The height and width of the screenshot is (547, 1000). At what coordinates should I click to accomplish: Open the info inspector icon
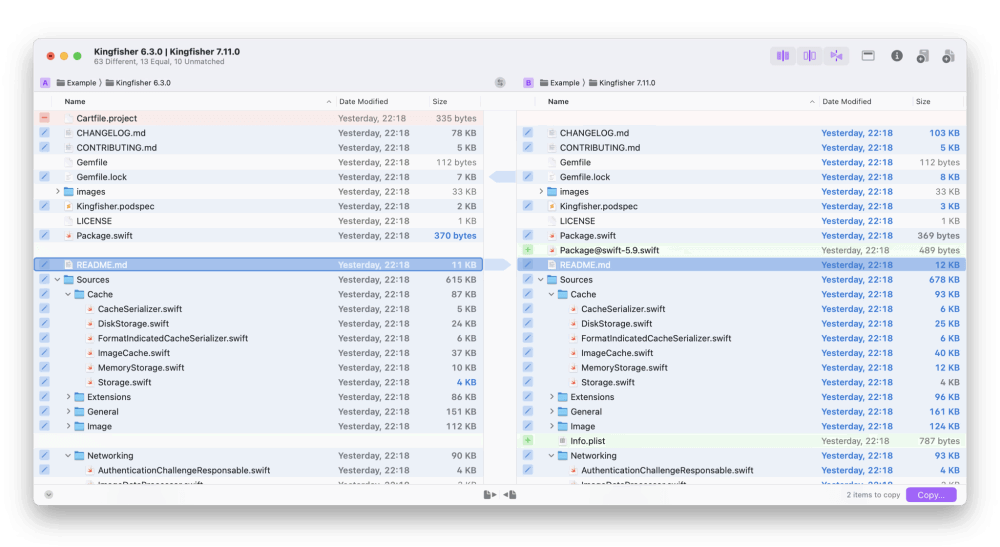point(897,56)
